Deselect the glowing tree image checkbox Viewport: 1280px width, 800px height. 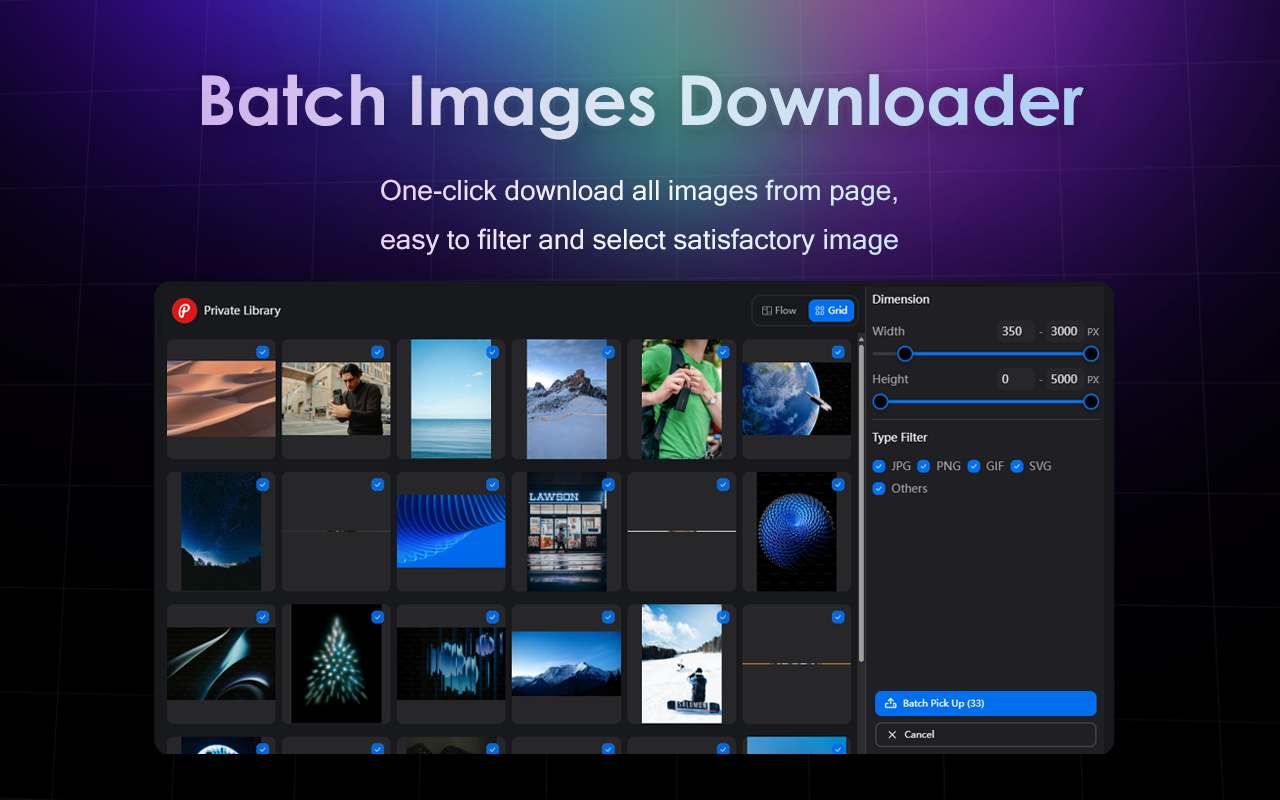(377, 617)
